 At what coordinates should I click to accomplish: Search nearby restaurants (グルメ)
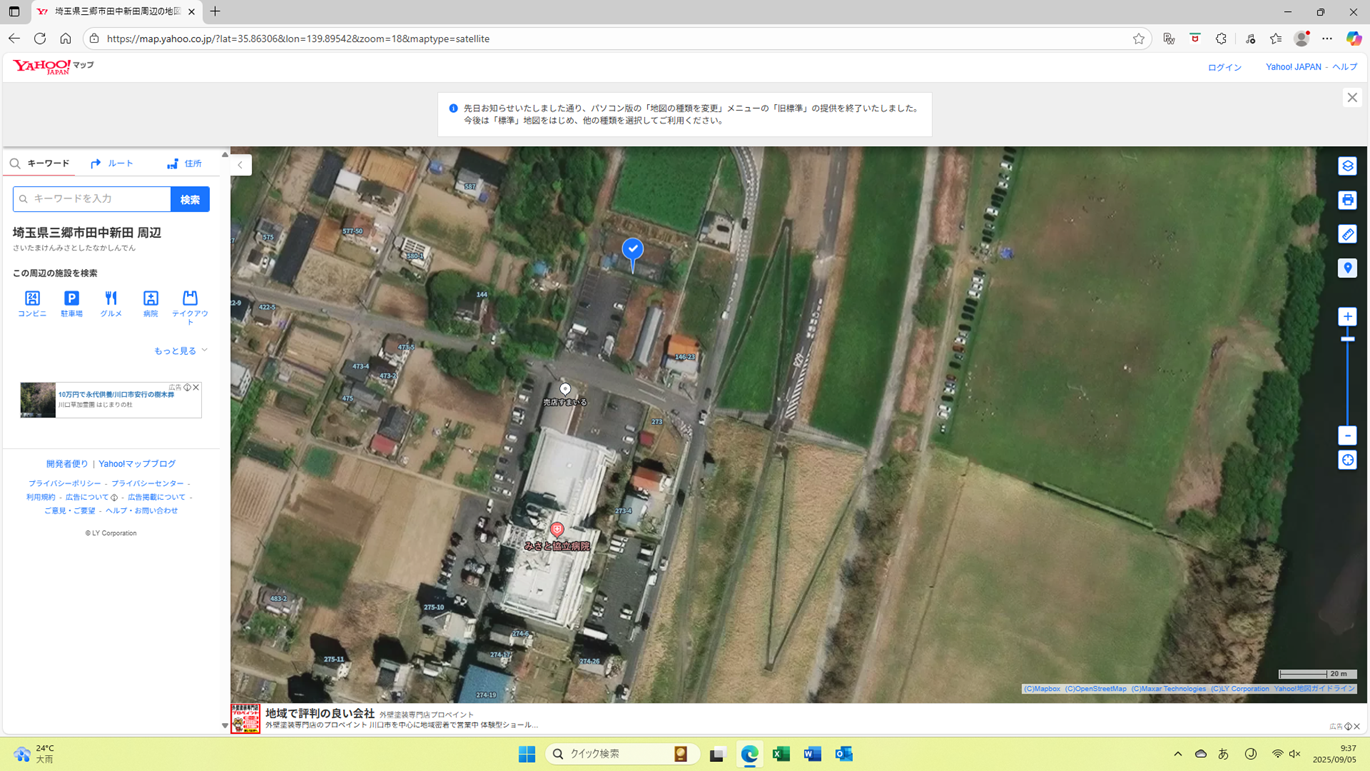111,303
